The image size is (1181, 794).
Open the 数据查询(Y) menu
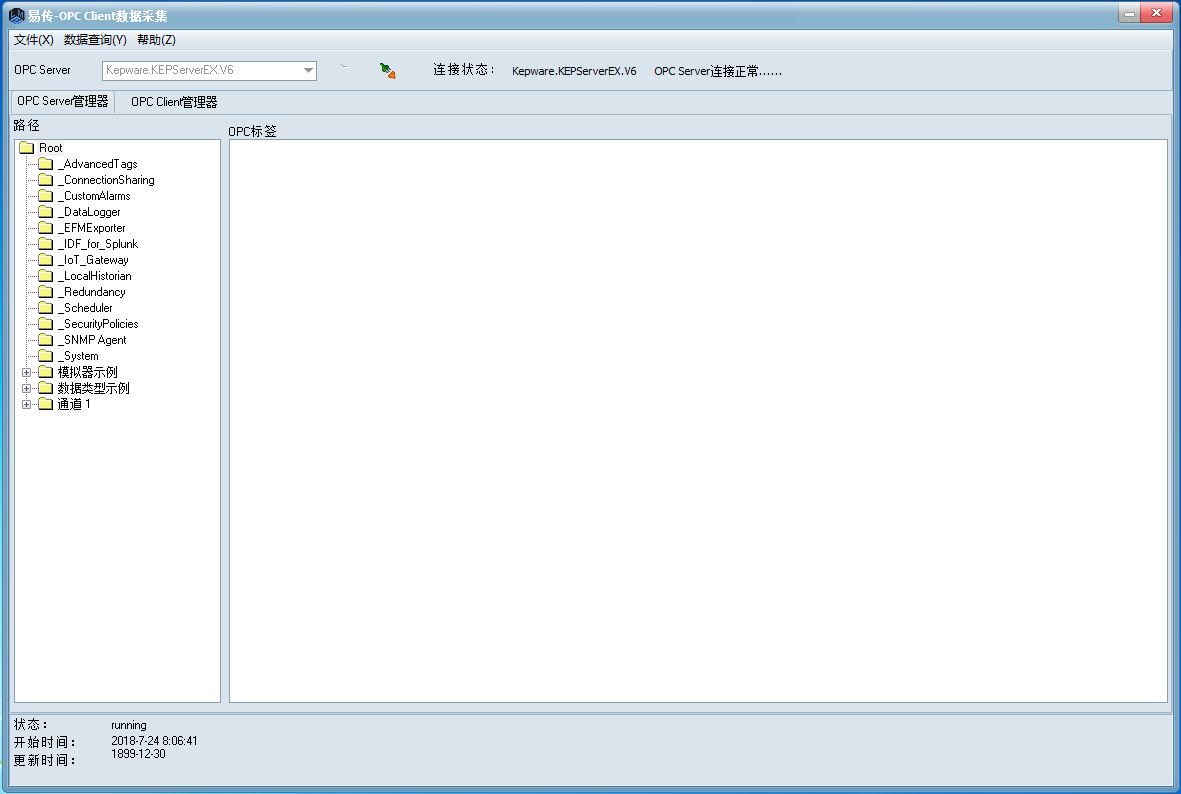(95, 40)
